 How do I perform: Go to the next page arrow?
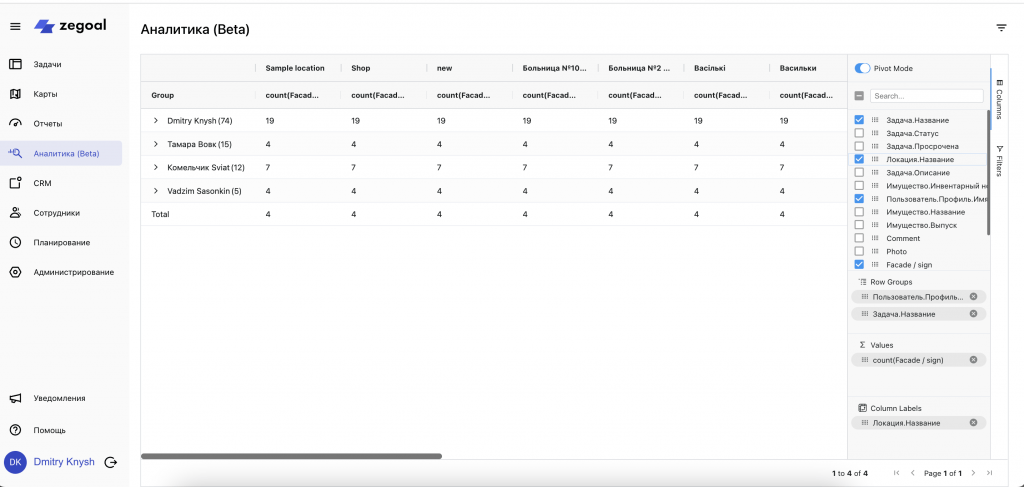[974, 473]
